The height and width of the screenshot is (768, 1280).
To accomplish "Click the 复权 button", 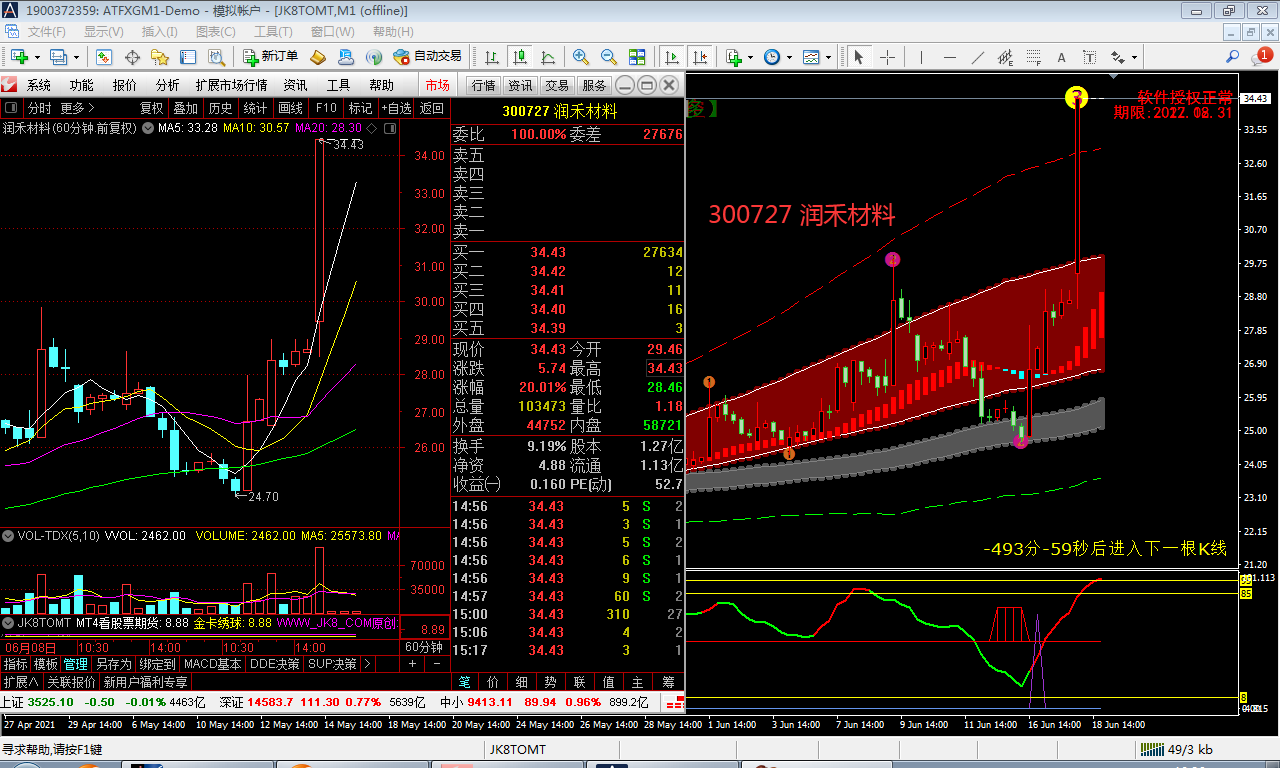I will 151,108.
